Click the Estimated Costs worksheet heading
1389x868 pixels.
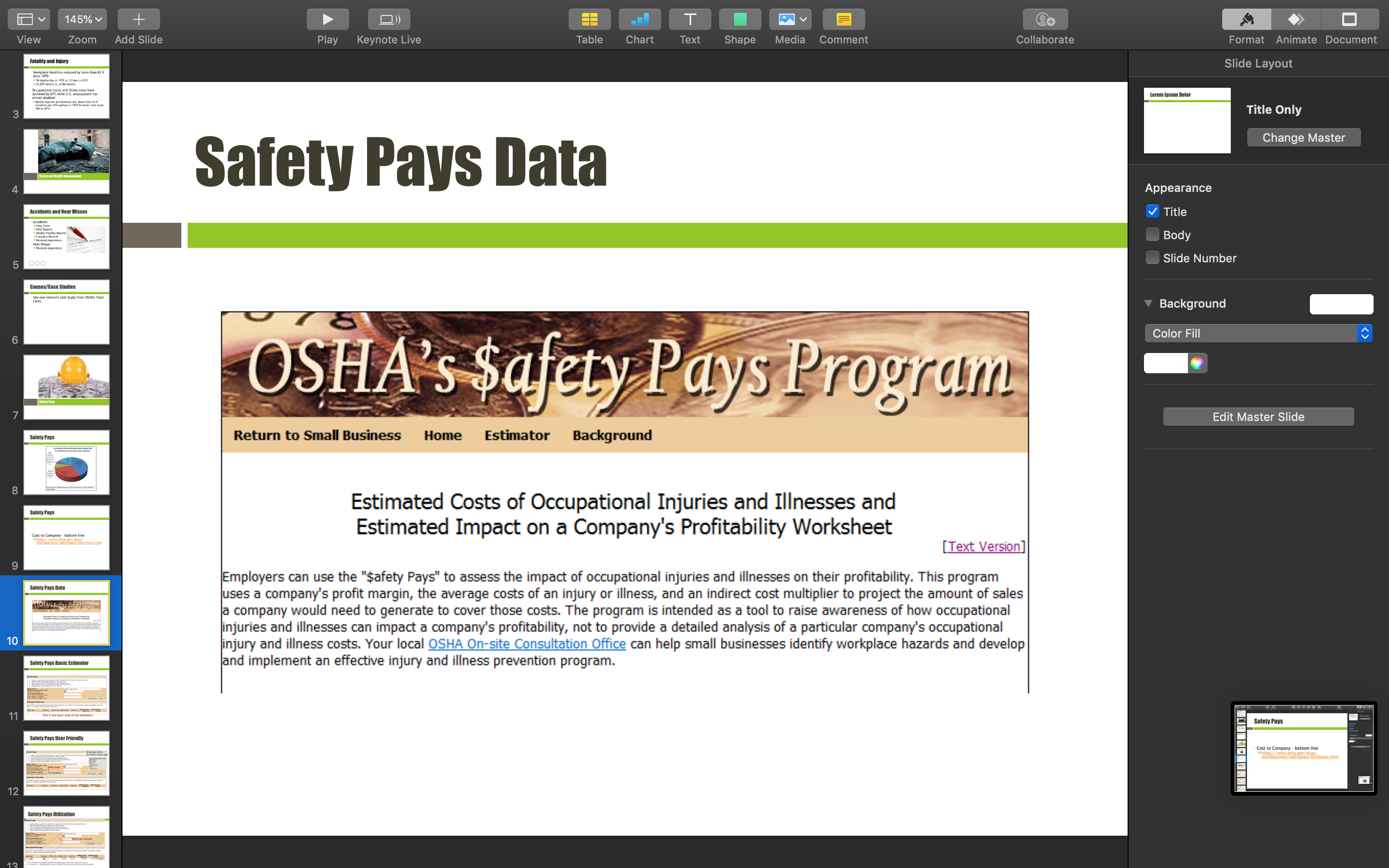[624, 515]
